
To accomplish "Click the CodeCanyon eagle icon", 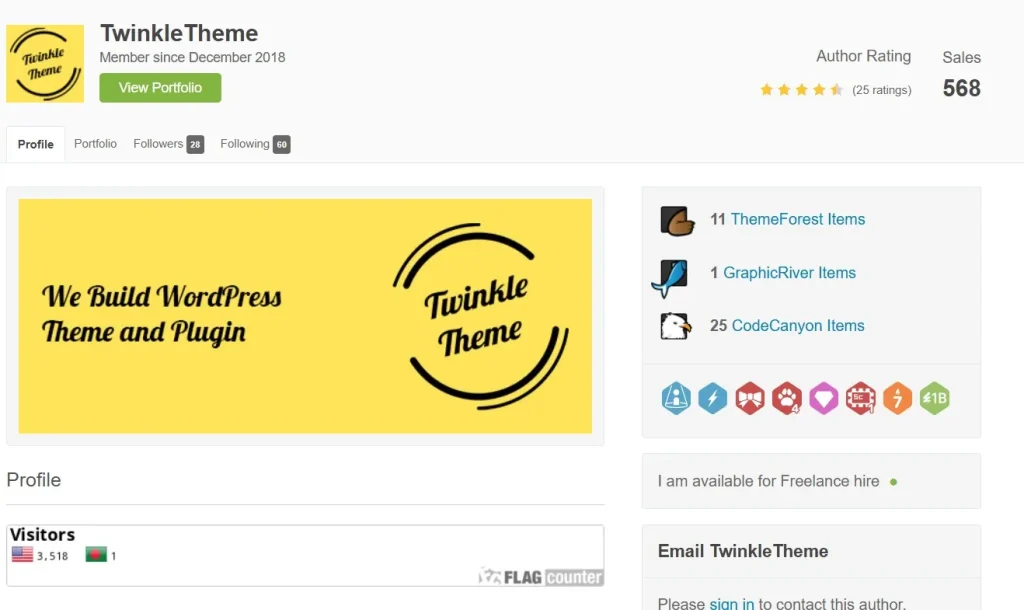I will (x=675, y=326).
